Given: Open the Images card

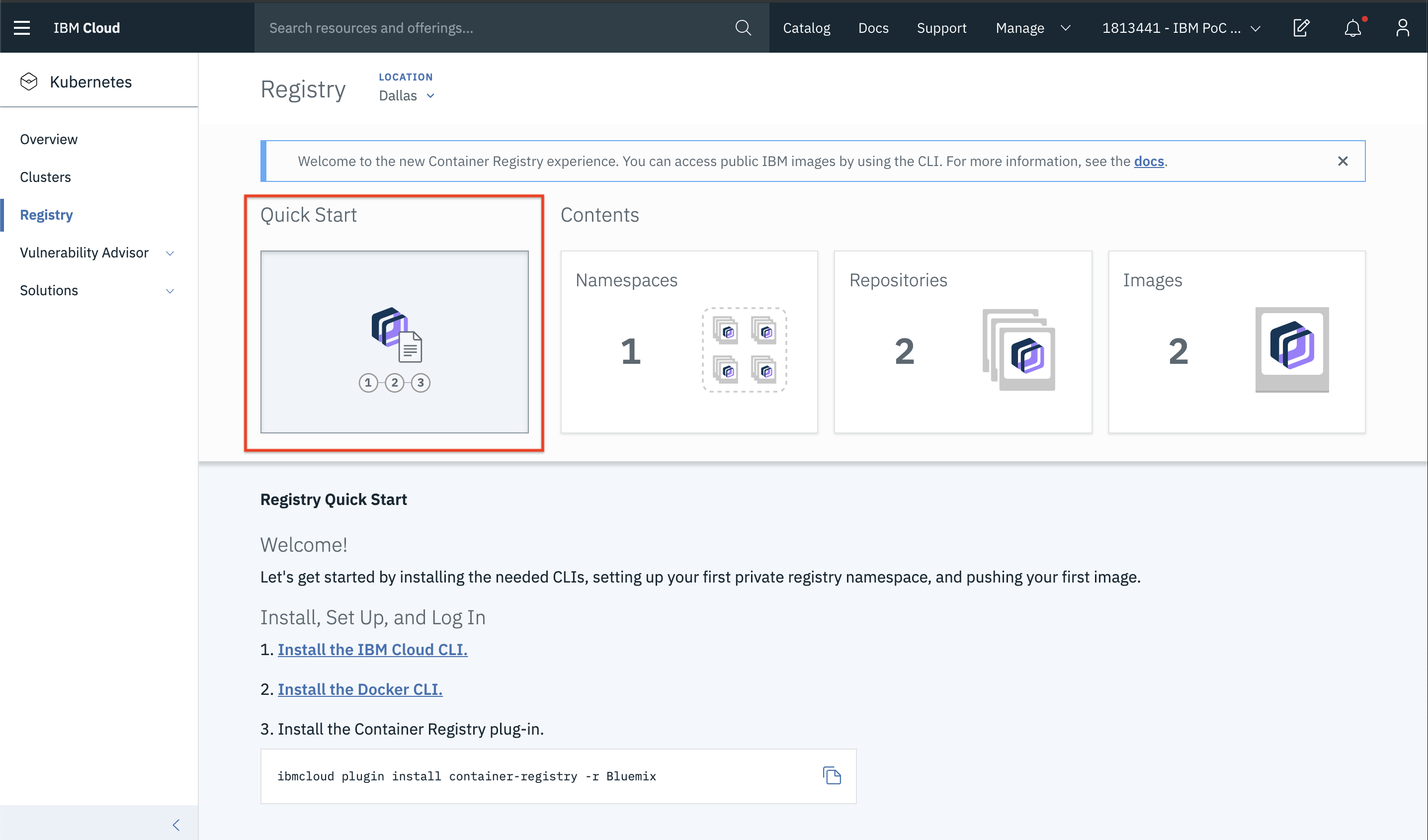Looking at the screenshot, I should pos(1237,342).
